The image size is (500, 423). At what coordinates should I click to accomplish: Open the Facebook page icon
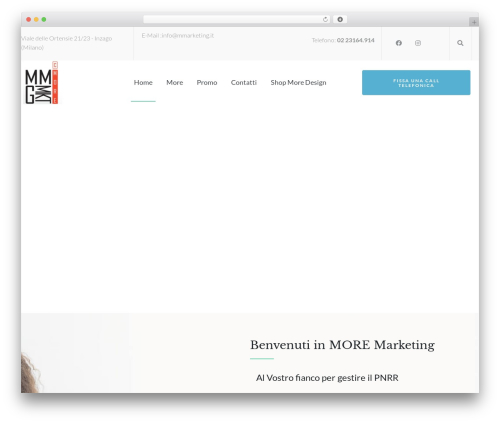399,43
